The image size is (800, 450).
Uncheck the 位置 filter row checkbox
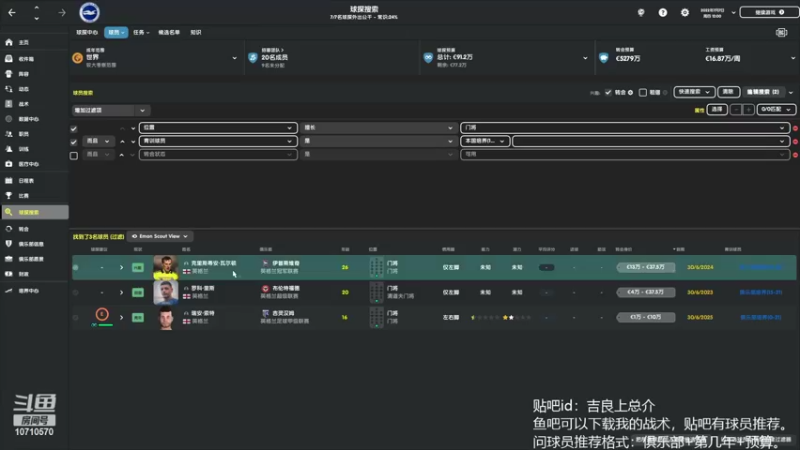74,129
